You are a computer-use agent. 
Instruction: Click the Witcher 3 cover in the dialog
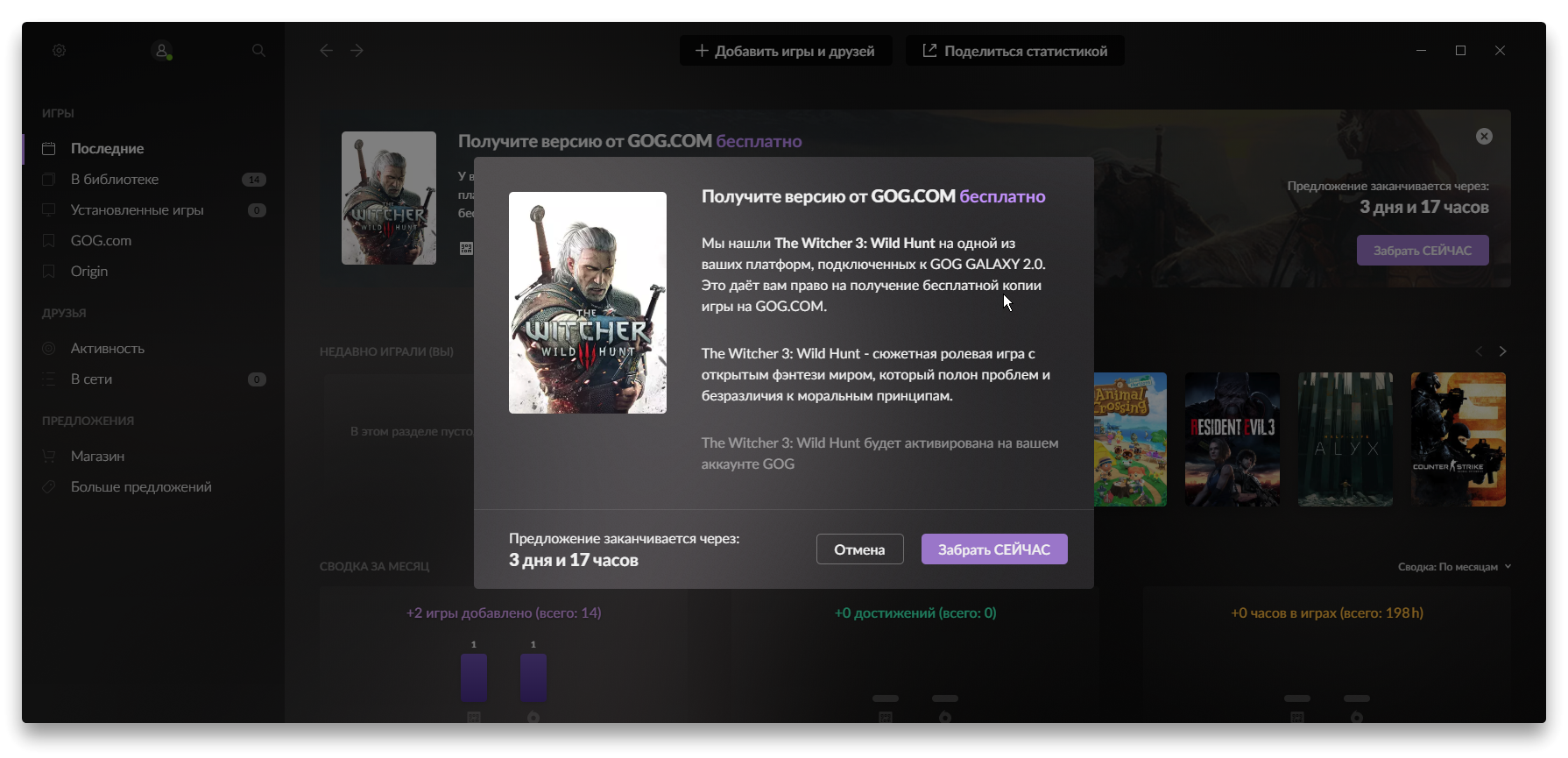click(x=588, y=303)
